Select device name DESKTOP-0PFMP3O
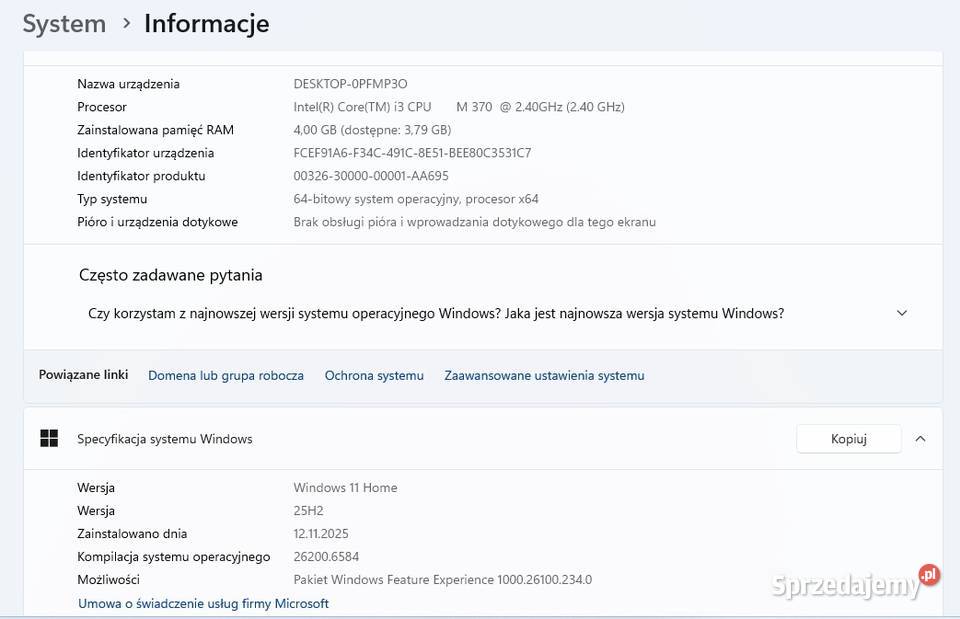 (x=350, y=84)
